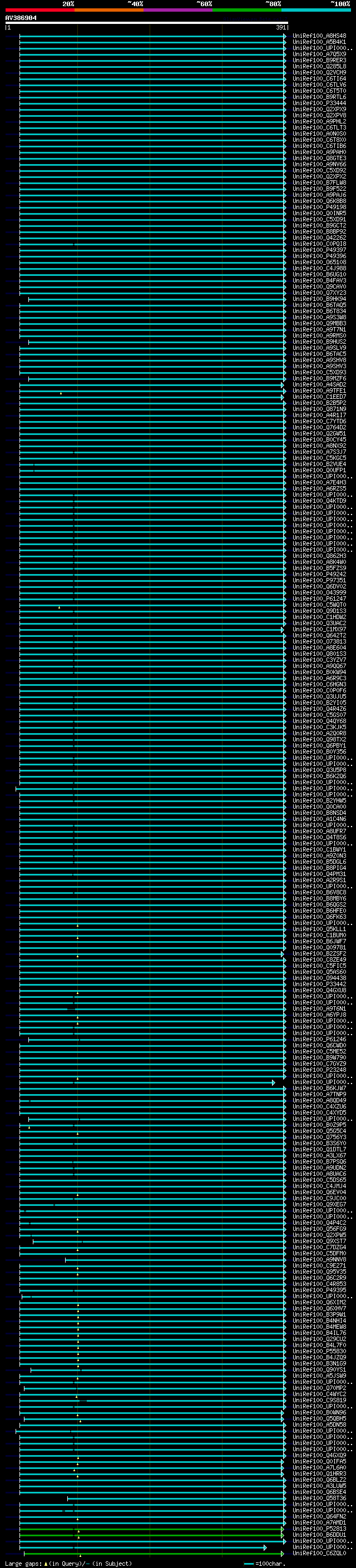Open hit UniRef100_Q285L8
Image resolution: width=356 pixels, height=1568 pixels.
(x=319, y=66)
